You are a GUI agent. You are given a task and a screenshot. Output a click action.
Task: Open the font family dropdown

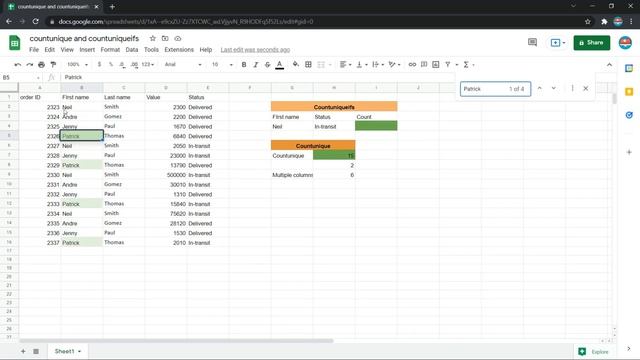click(x=183, y=64)
